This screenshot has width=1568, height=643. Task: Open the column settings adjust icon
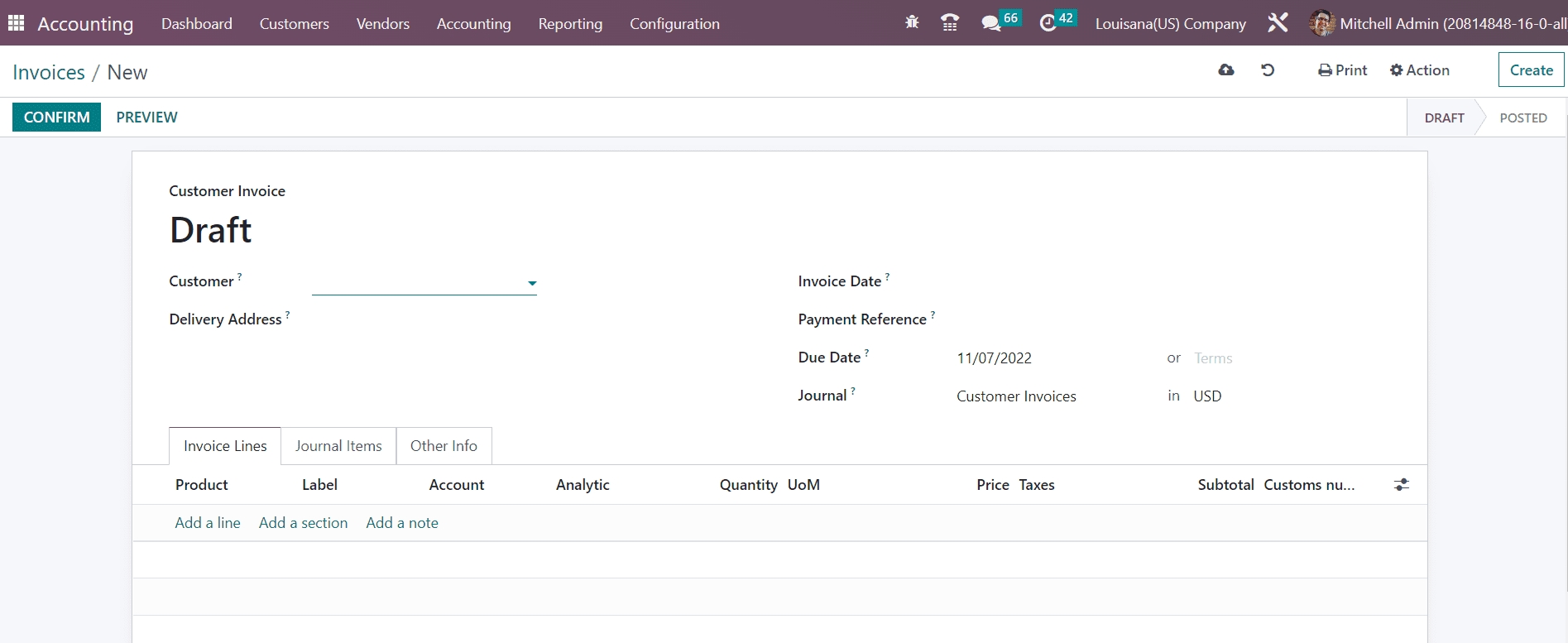[1401, 485]
